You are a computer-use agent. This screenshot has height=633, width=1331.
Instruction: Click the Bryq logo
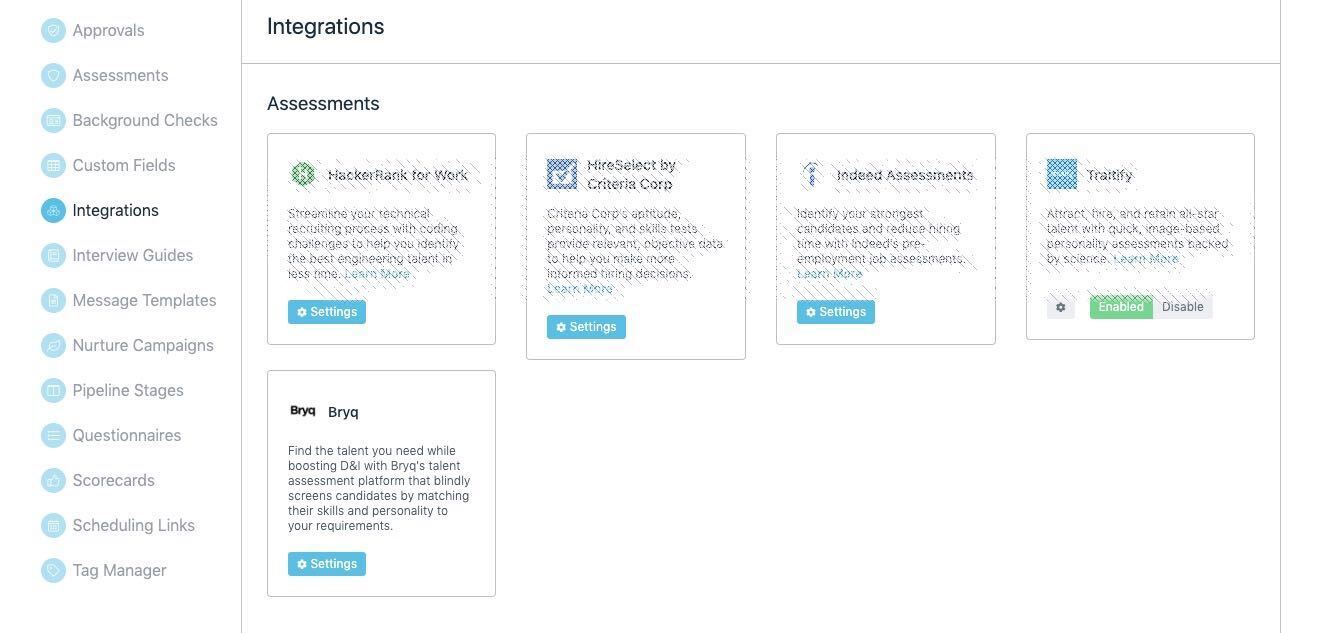303,411
